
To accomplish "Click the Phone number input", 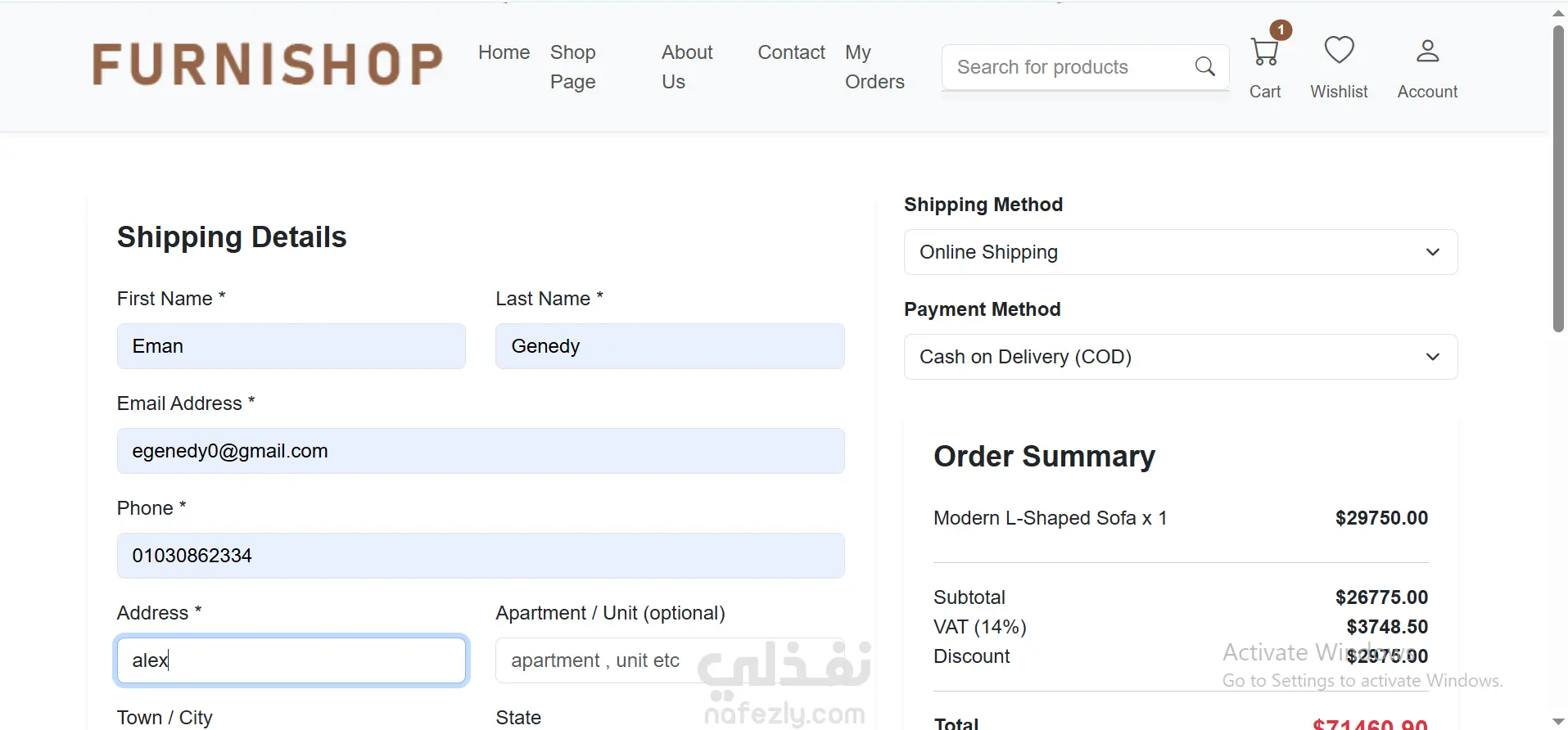I will [x=480, y=556].
